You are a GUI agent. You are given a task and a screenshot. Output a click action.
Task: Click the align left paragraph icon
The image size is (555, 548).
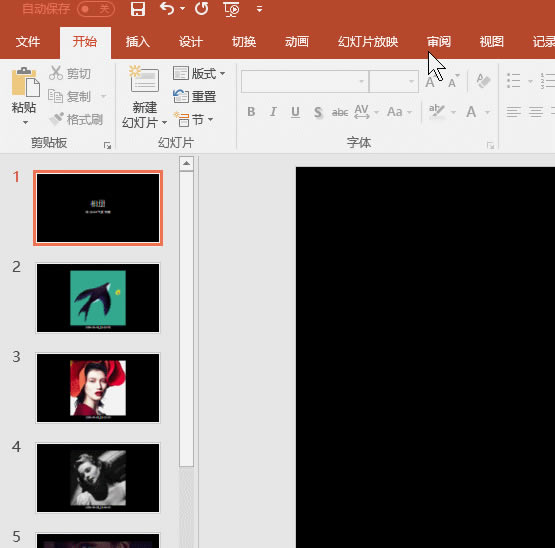[514, 112]
